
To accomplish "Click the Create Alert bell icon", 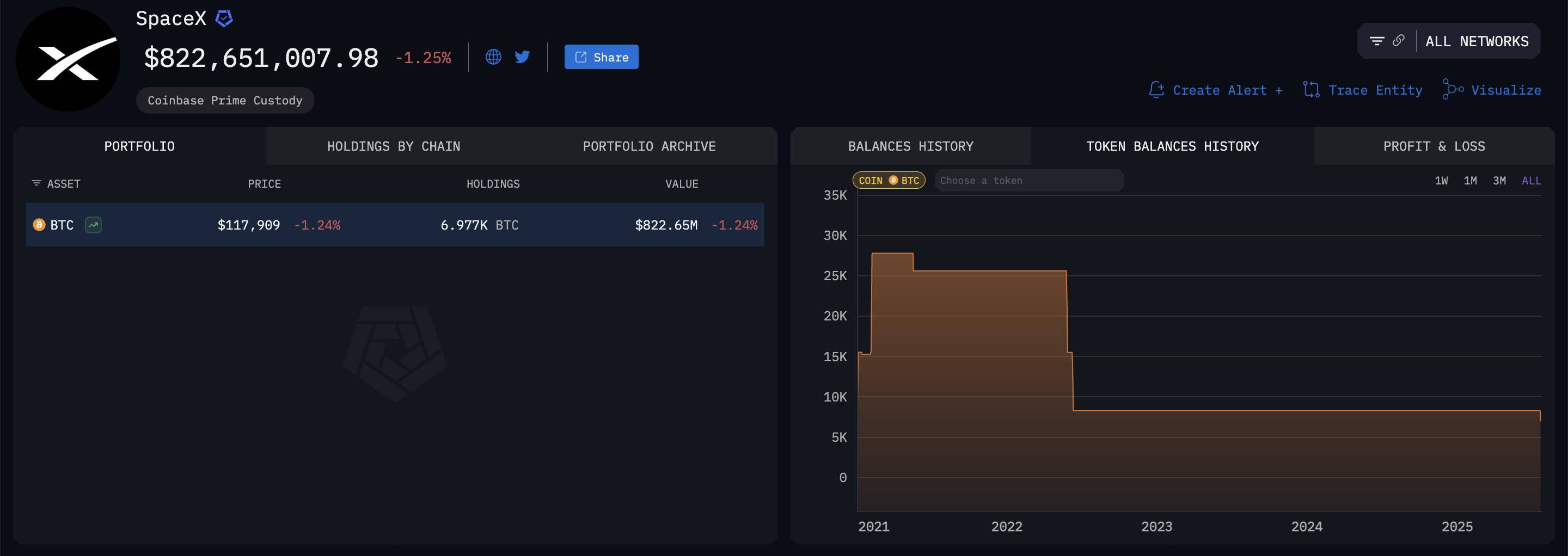I will pyautogui.click(x=1156, y=89).
